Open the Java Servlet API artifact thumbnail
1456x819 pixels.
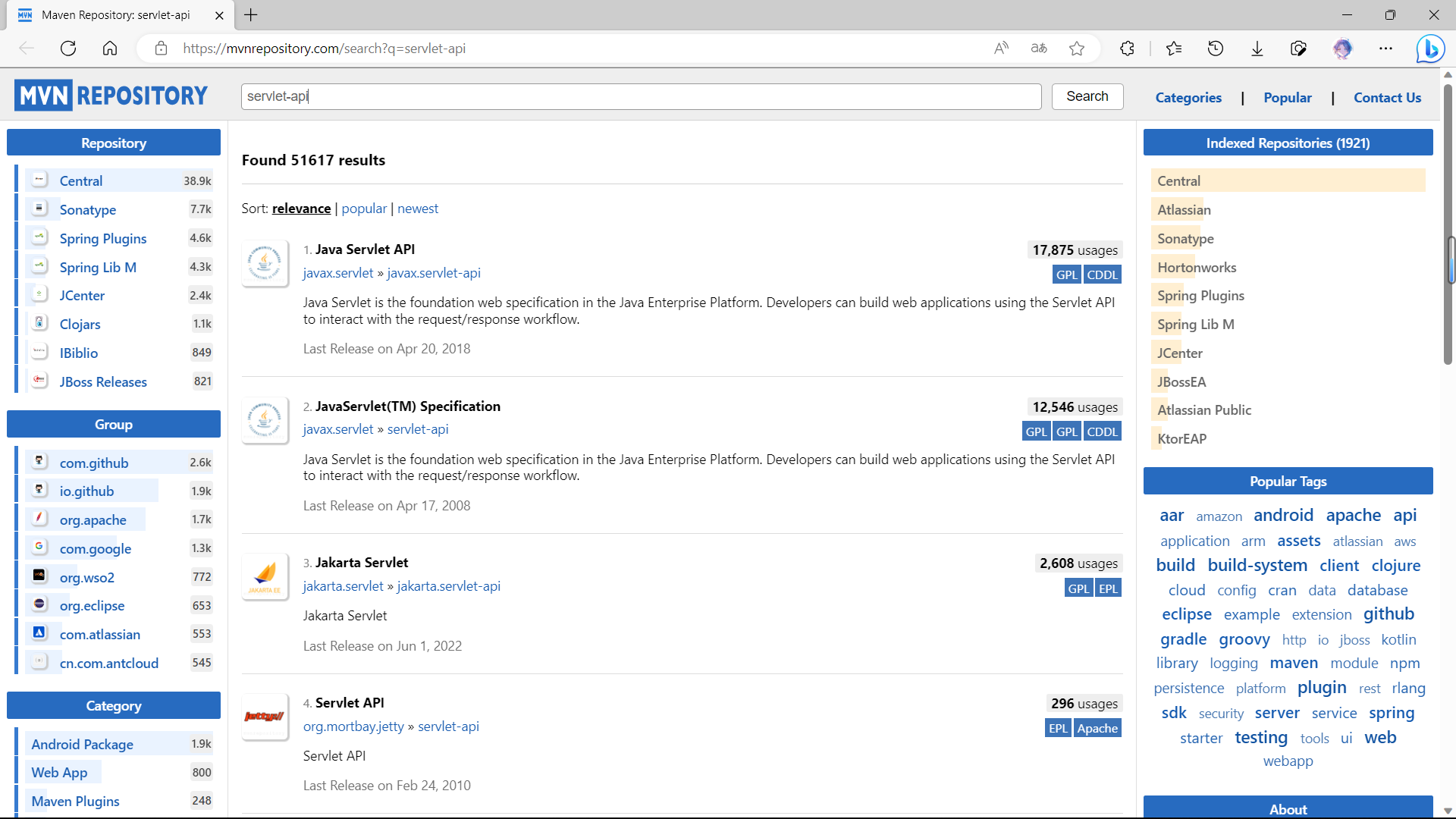[x=265, y=263]
